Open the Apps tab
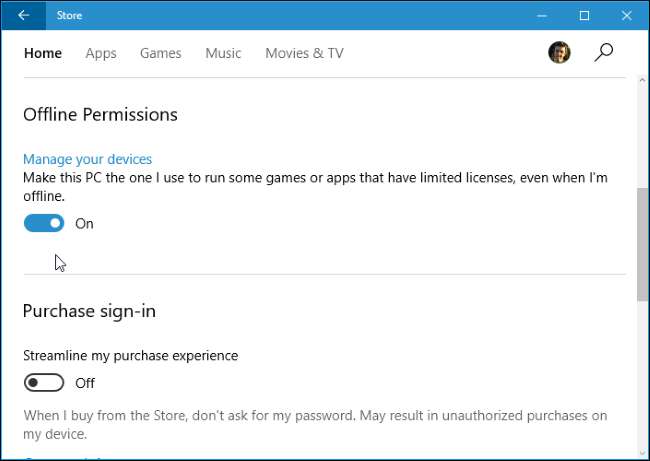This screenshot has width=650, height=461. tap(101, 53)
